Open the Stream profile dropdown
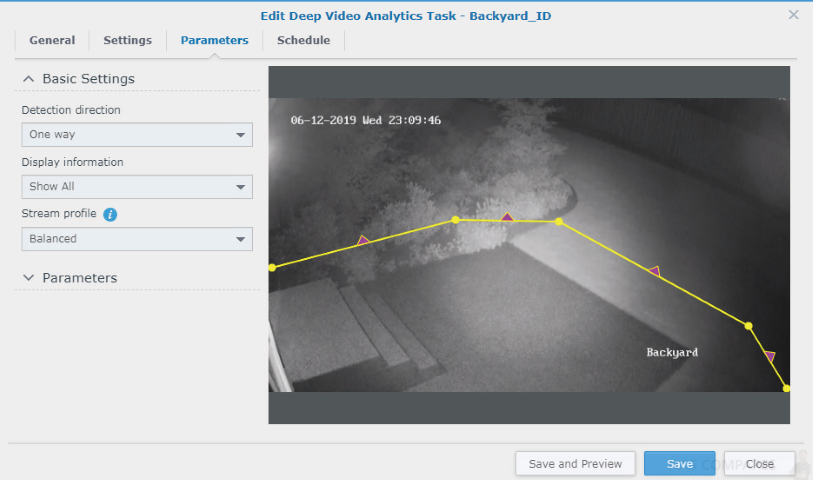The width and height of the screenshot is (813, 480). (137, 239)
